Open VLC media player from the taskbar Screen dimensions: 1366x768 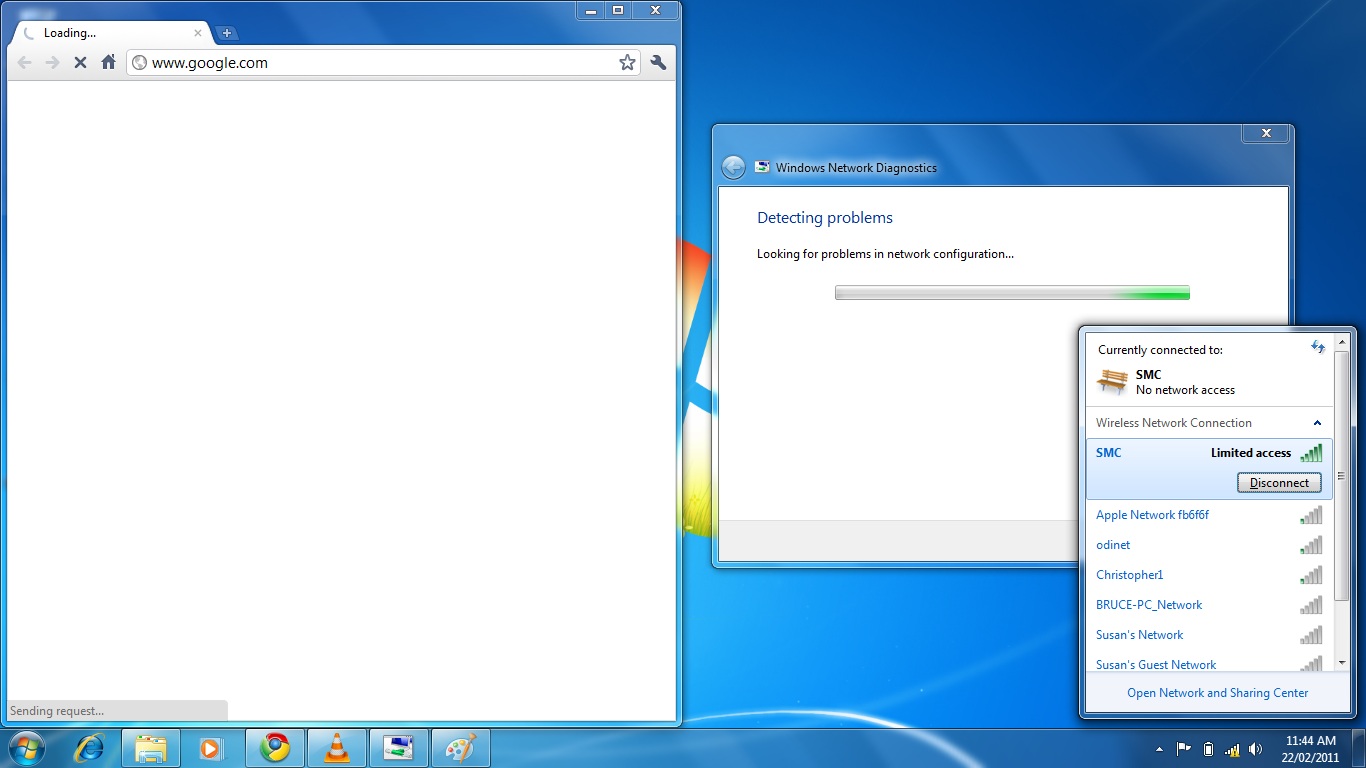337,748
